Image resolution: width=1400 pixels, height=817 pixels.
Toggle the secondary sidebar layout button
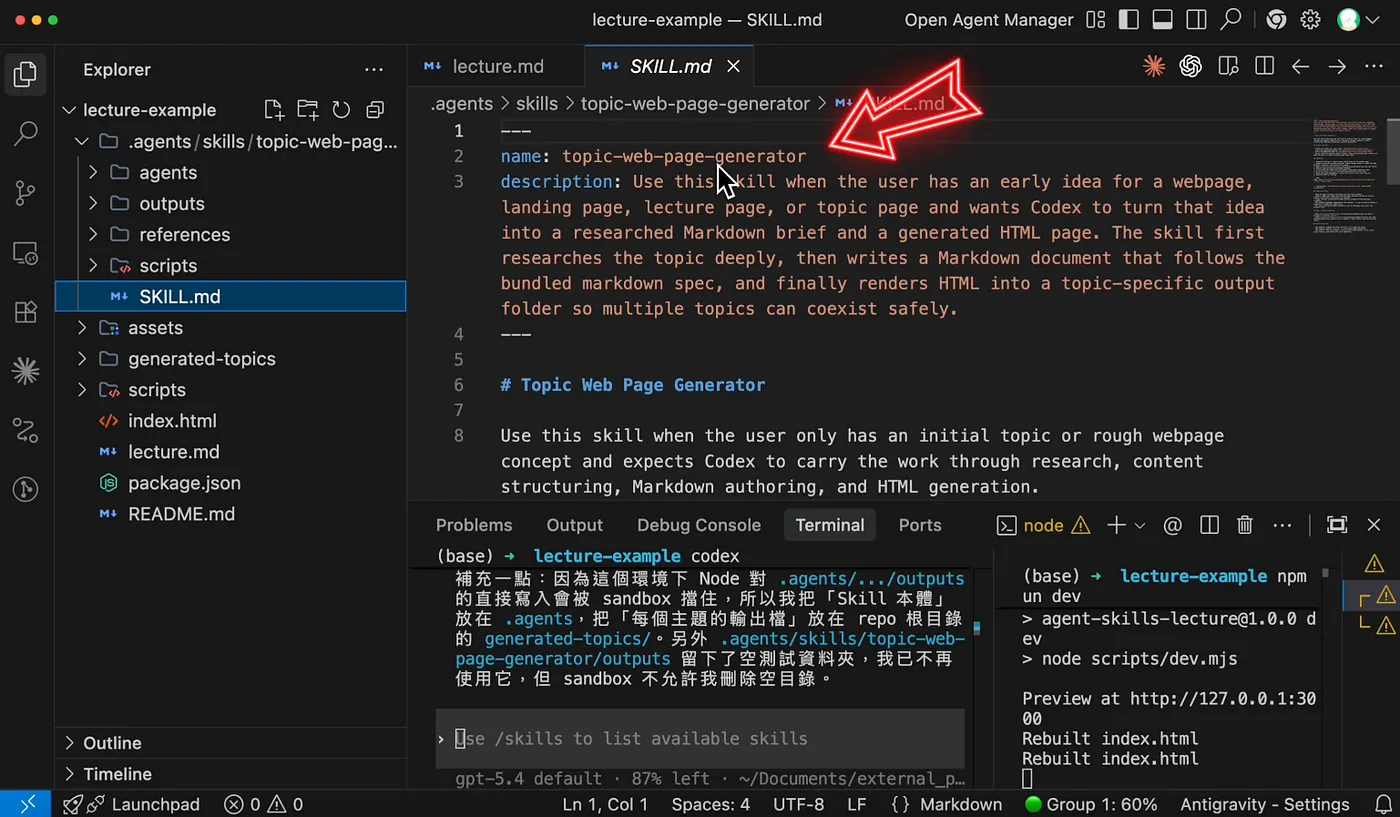[x=1196, y=20]
